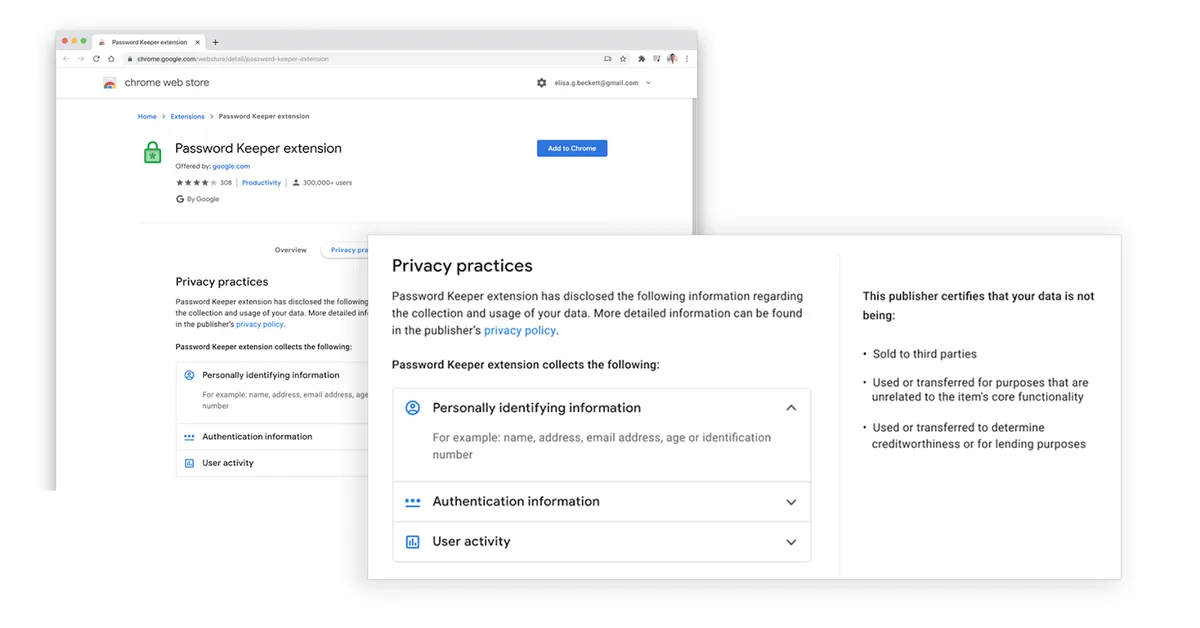This screenshot has height=628, width=1200.
Task: Switch to the Overview tab
Action: [x=290, y=250]
